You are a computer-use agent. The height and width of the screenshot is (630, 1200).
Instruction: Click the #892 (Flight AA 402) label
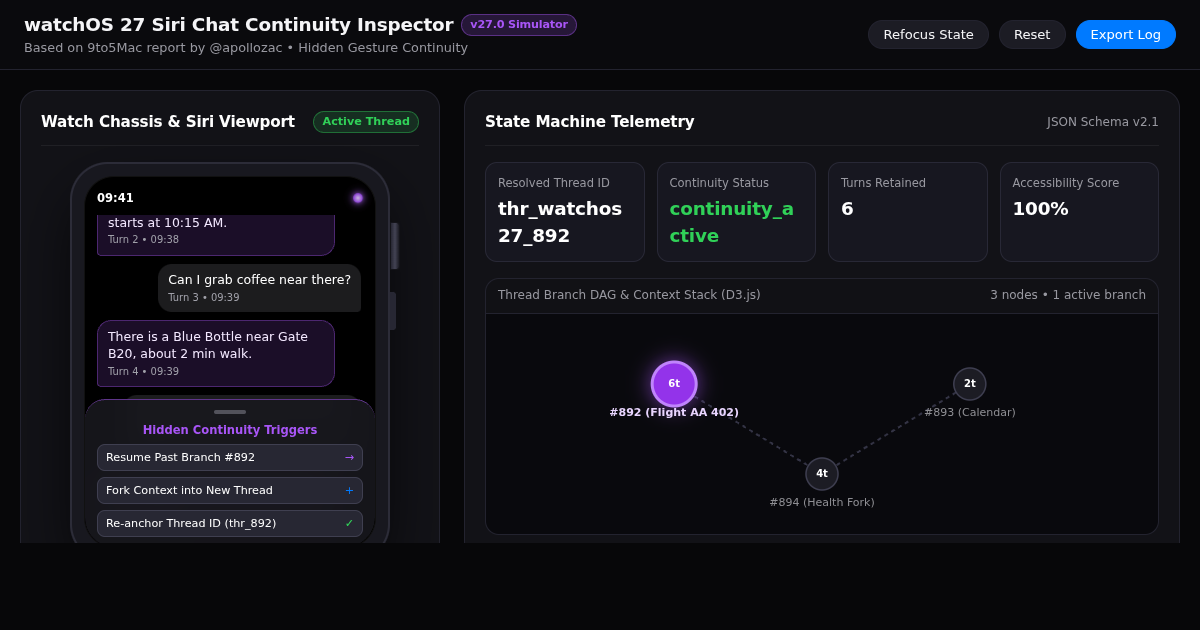point(674,413)
